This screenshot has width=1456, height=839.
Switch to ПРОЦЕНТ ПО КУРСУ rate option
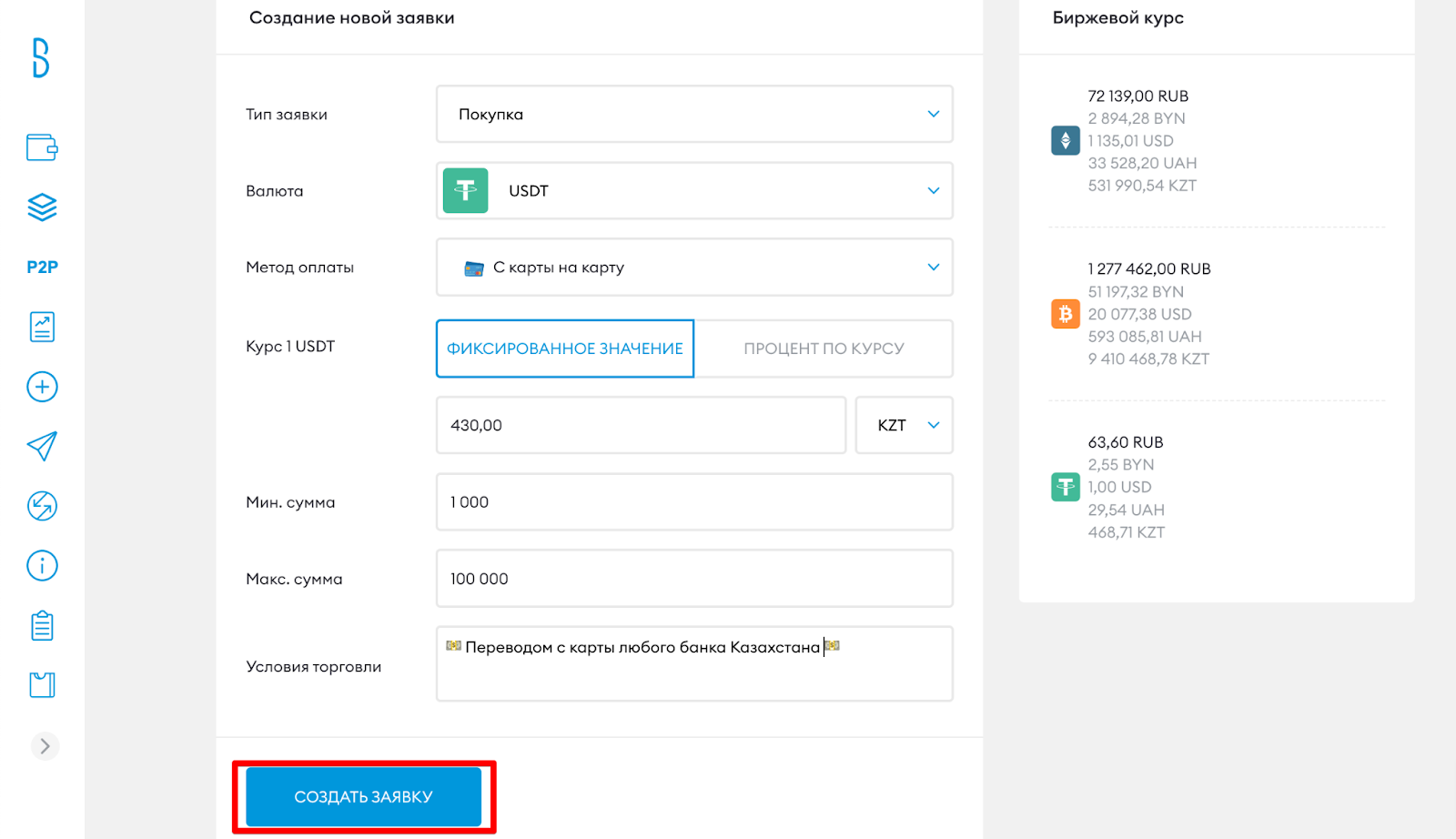[x=824, y=349]
